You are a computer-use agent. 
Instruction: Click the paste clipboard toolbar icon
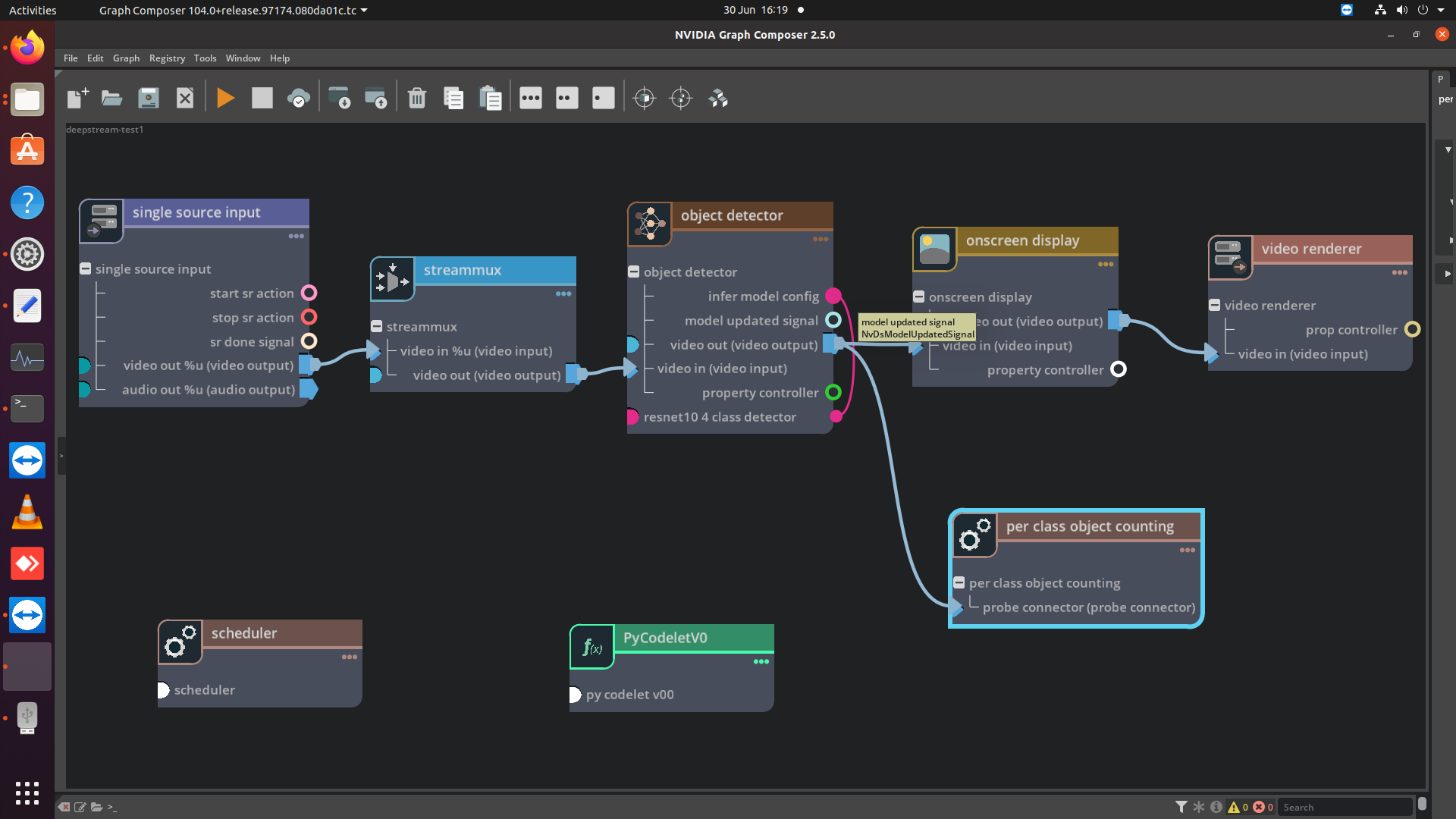(x=490, y=98)
